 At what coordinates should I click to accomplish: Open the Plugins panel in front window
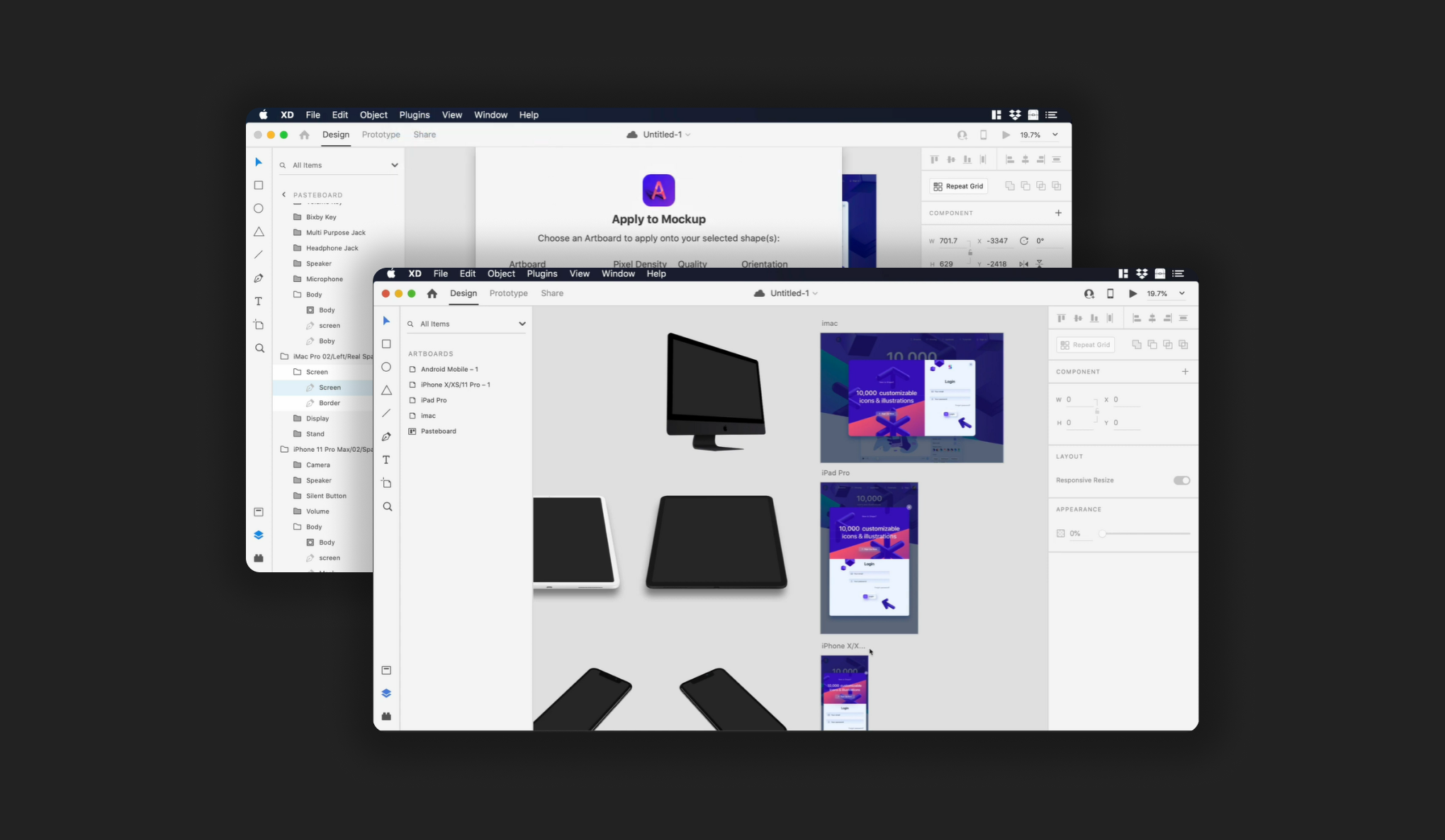pos(386,716)
